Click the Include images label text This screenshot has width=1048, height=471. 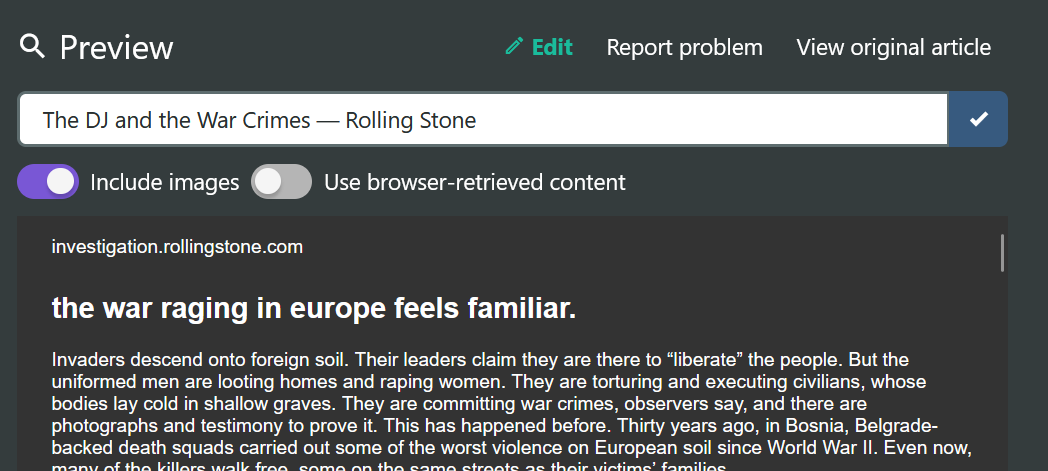[164, 182]
